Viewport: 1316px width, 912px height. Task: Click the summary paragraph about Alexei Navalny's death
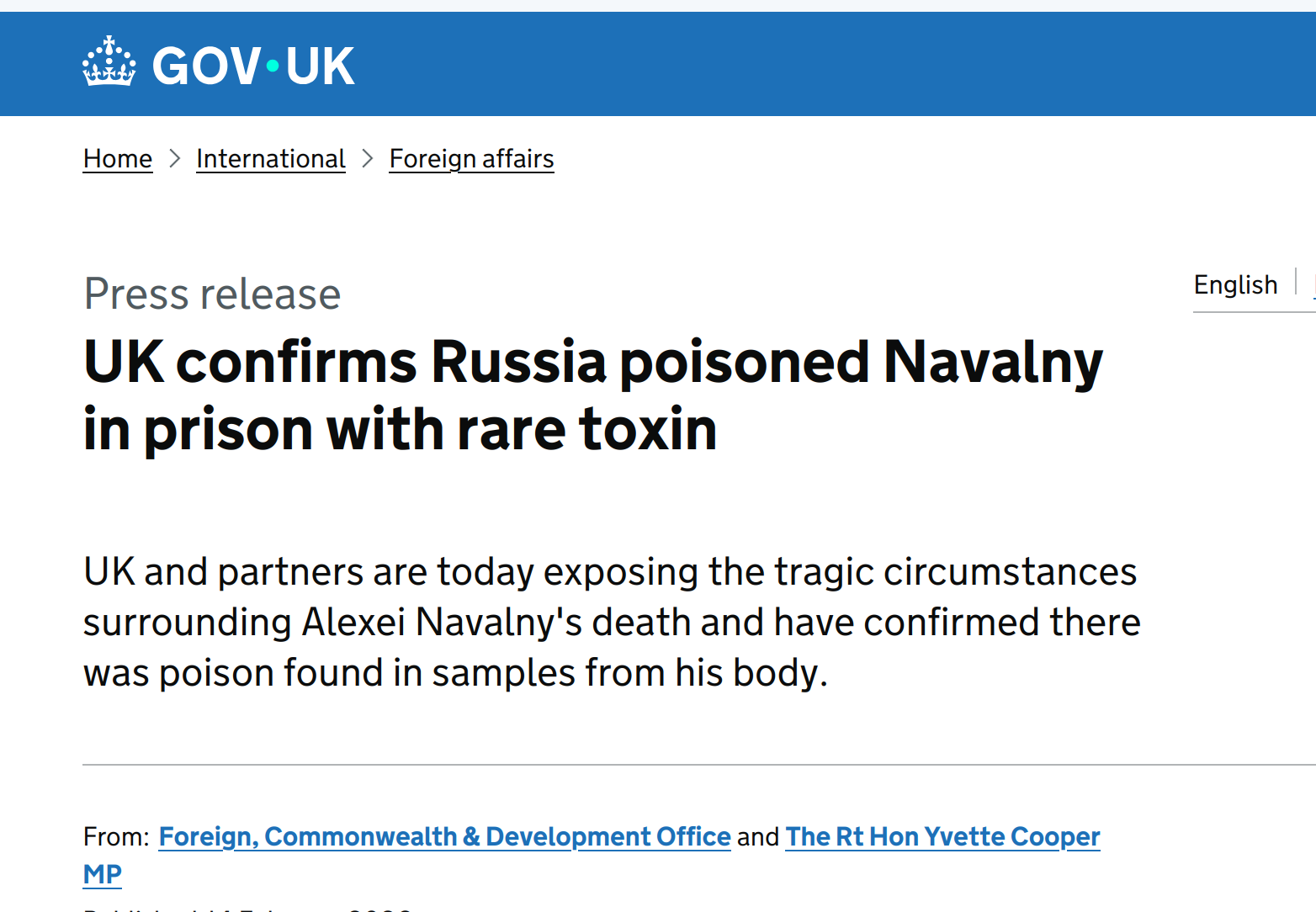[611, 622]
